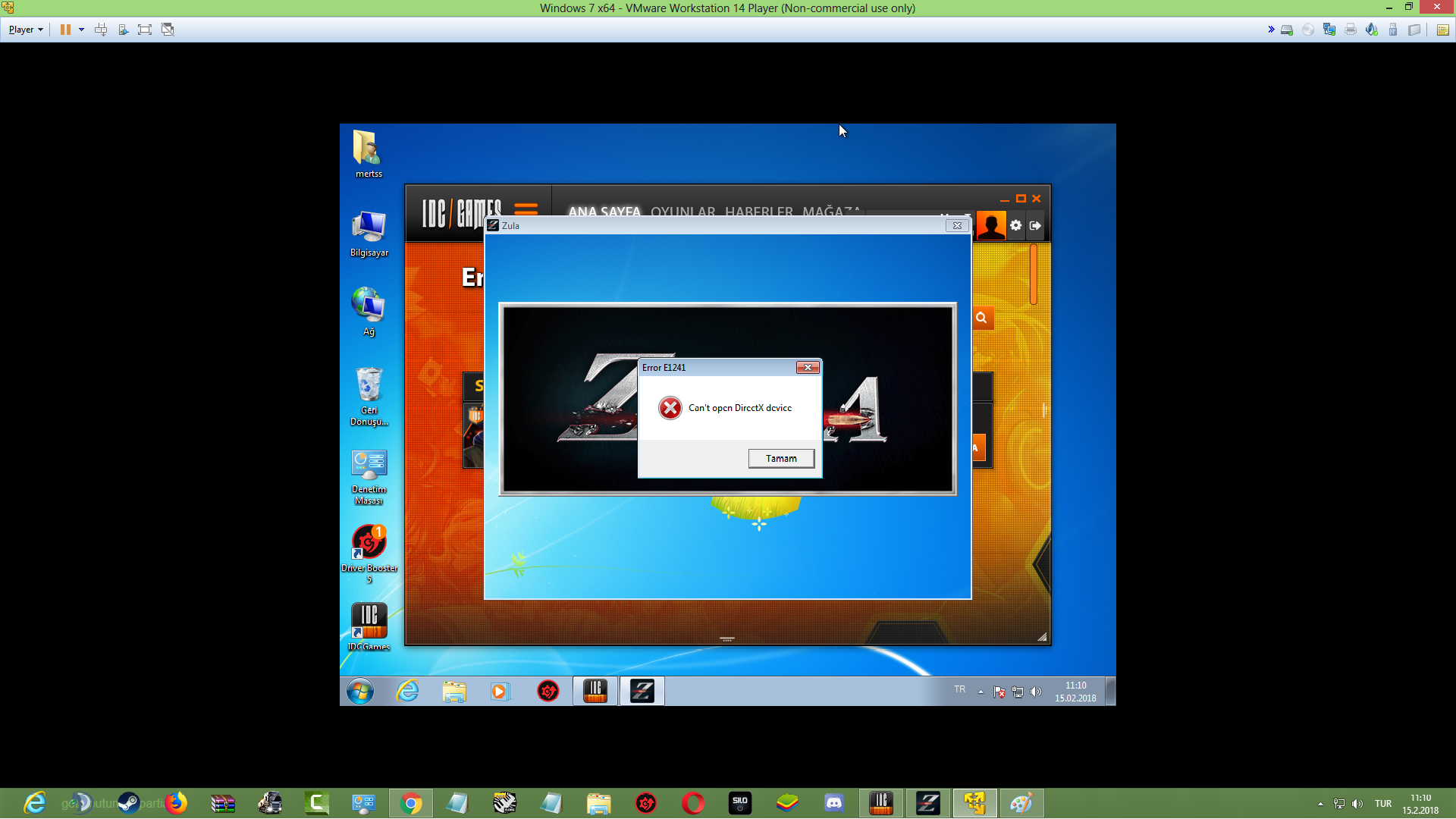Click the IDC Games logout icon
Image resolution: width=1456 pixels, height=819 pixels.
(x=1035, y=226)
